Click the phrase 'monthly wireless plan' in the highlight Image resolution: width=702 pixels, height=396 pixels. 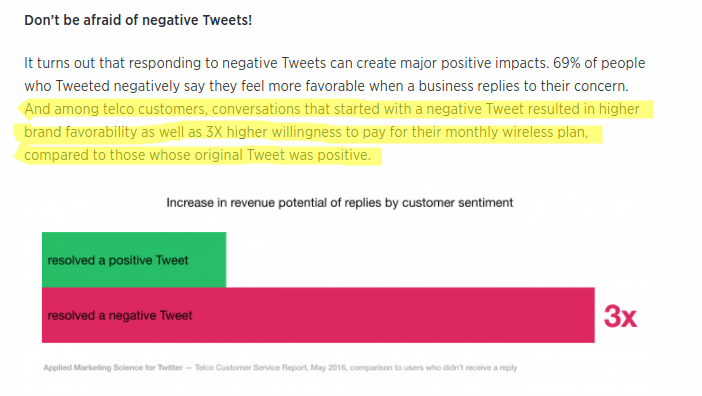coord(516,132)
